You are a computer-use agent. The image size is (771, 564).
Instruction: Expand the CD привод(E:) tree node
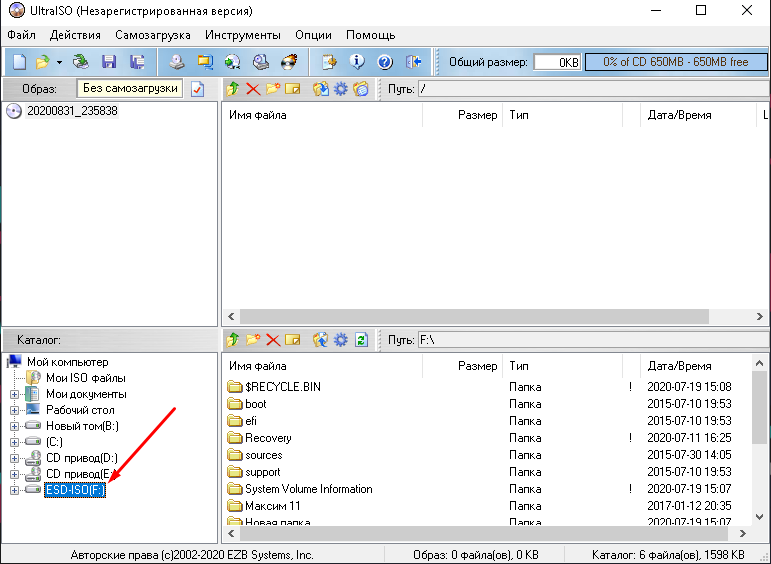[14, 475]
